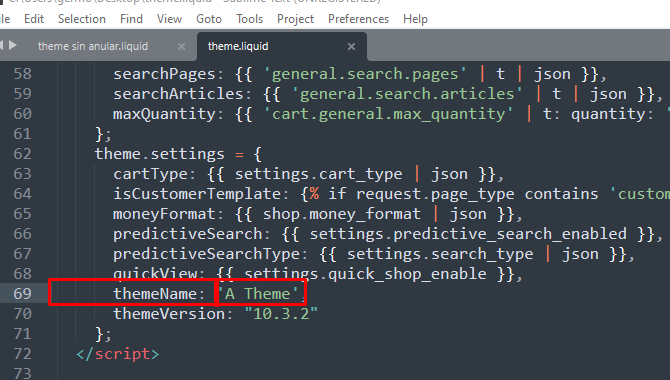The width and height of the screenshot is (670, 380).
Task: Open the Project menu
Action: coord(295,19)
